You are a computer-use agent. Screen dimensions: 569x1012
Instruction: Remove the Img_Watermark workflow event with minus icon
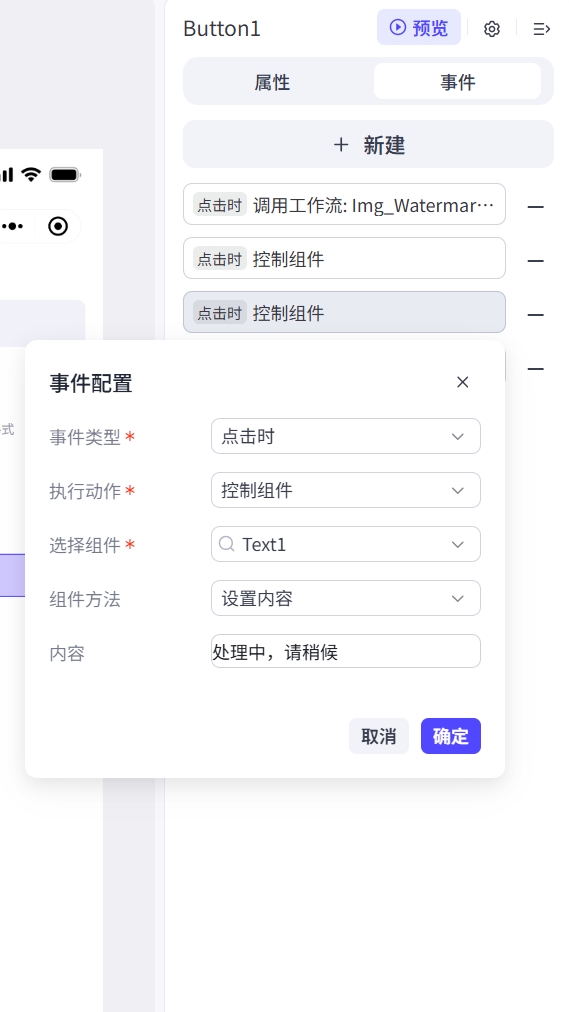coord(535,207)
